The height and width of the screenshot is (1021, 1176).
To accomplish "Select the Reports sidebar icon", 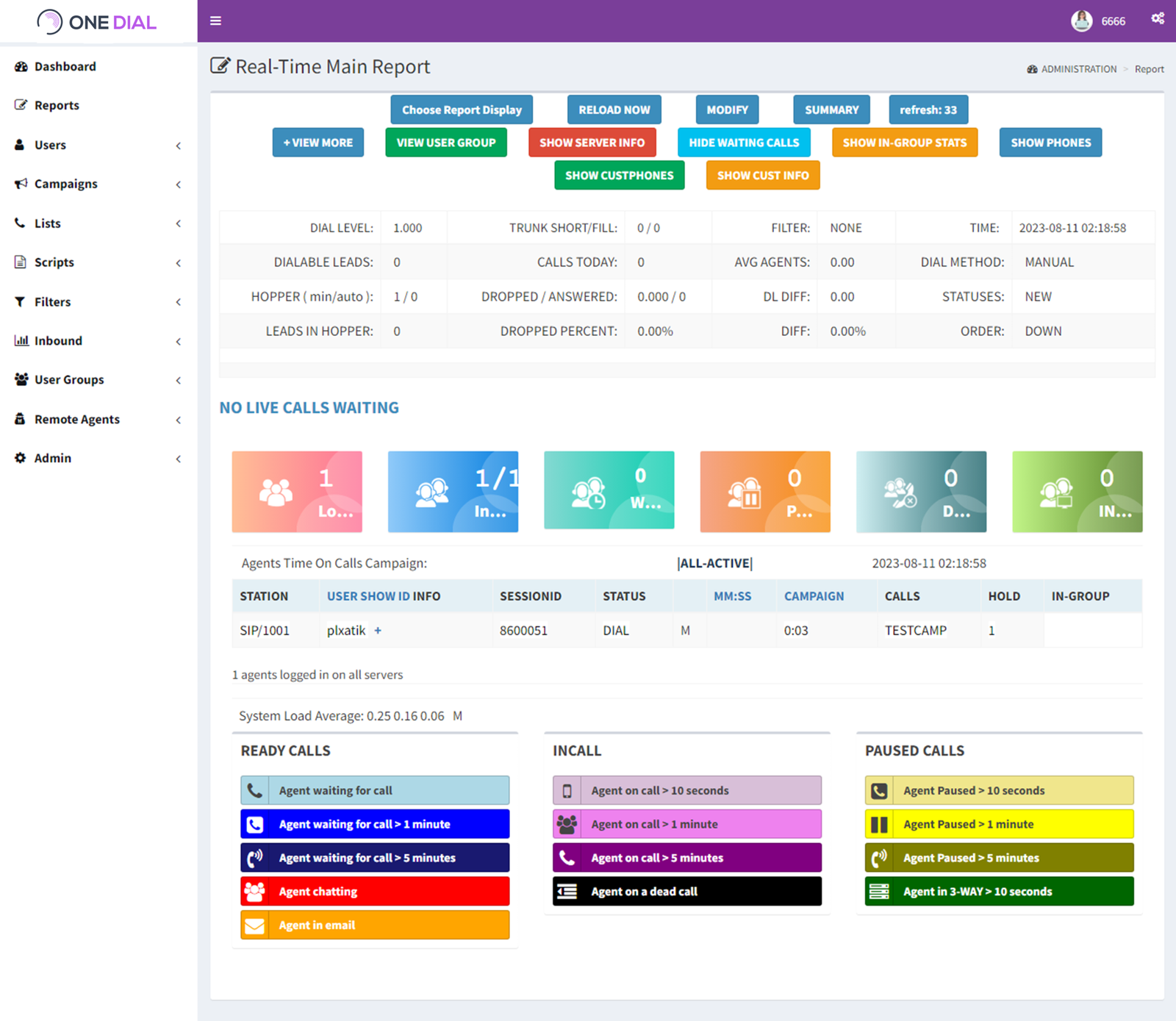I will point(21,105).
